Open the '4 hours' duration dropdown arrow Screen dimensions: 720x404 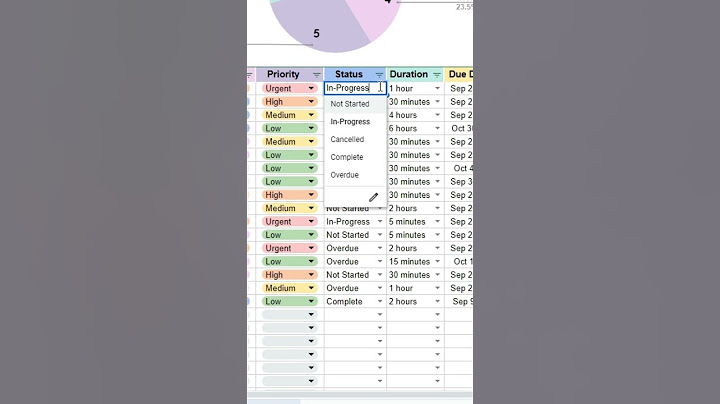tap(437, 115)
